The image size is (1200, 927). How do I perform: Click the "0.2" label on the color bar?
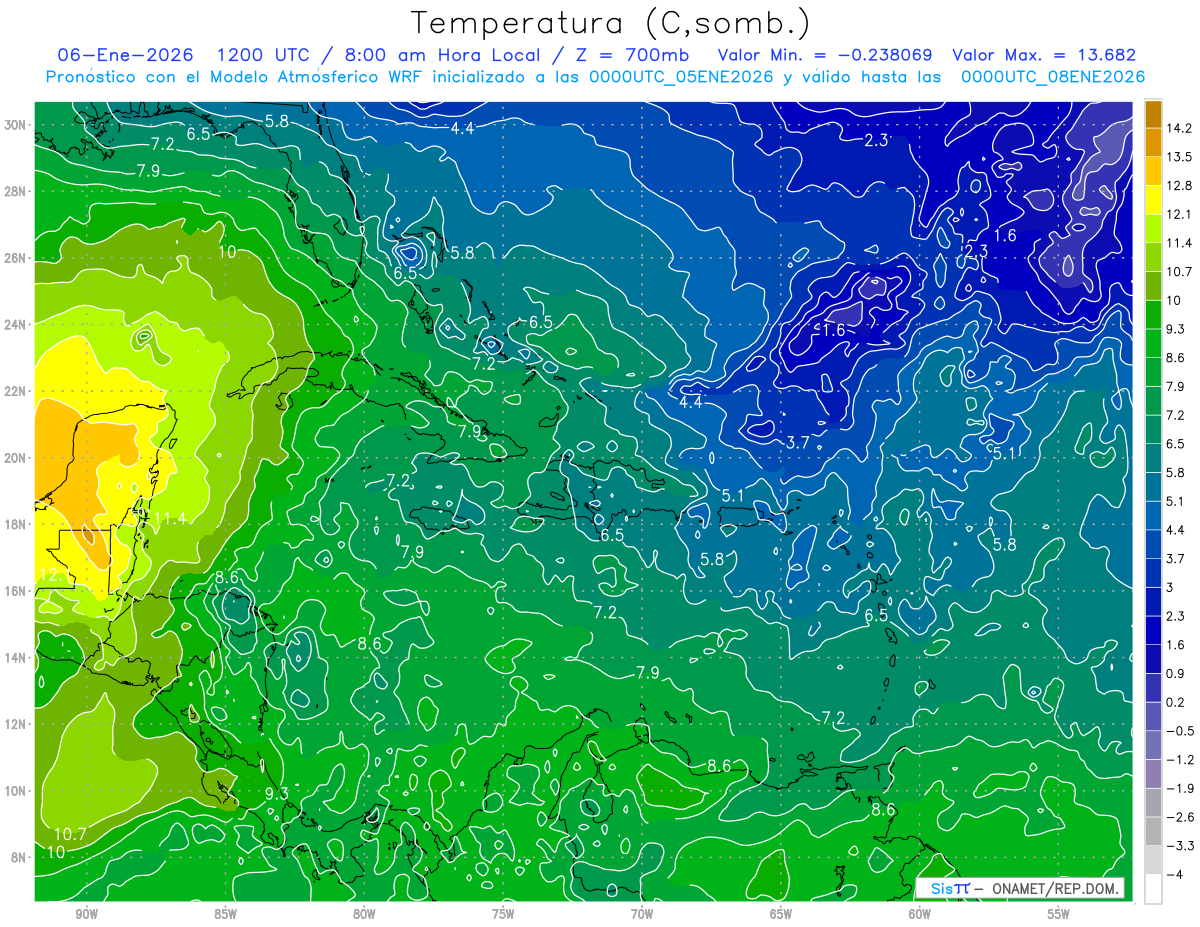pyautogui.click(x=1176, y=702)
